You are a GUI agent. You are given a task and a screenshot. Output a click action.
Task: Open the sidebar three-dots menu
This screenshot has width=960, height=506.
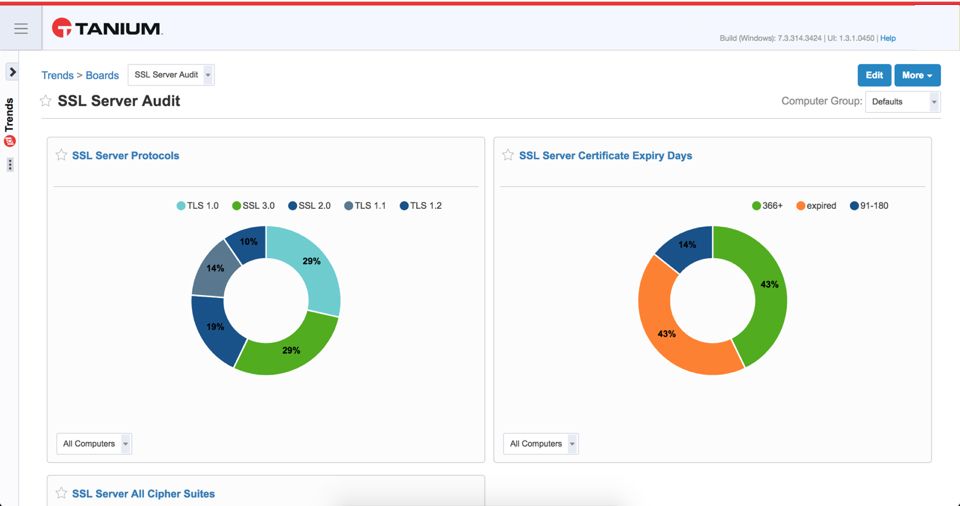point(10,165)
